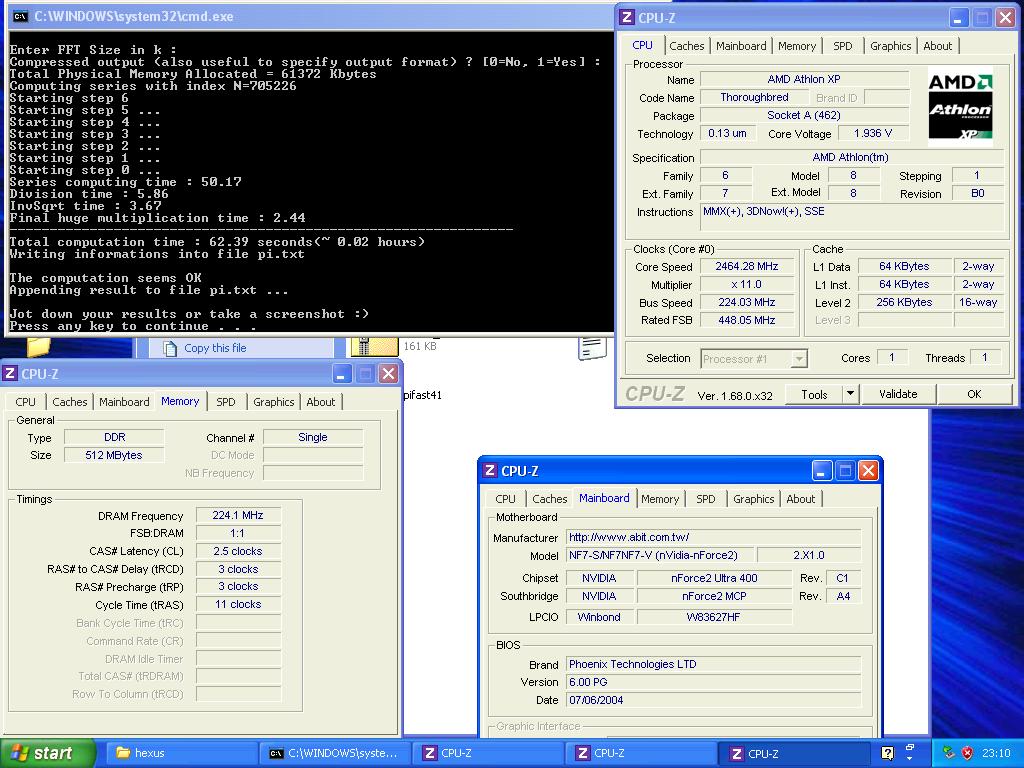The image size is (1024, 768).
Task: Open Graphics tab in top-right CPU-Z window
Action: tap(890, 46)
